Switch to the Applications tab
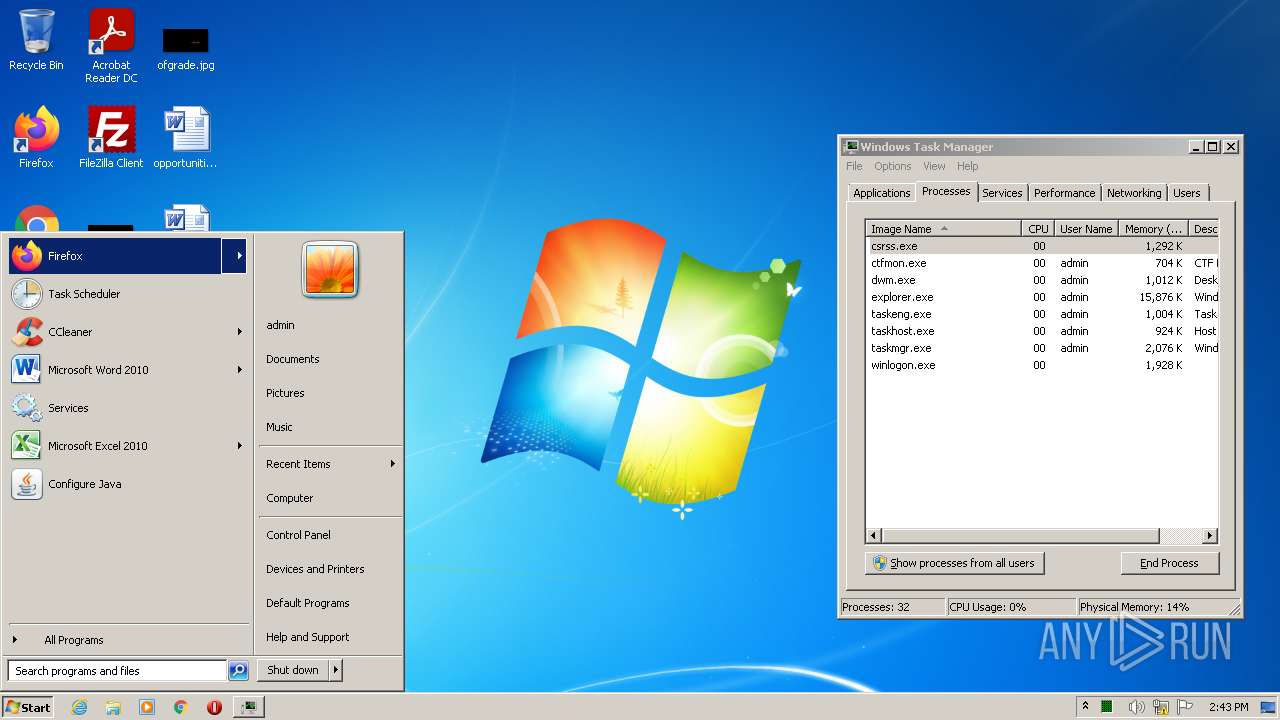The image size is (1280, 720). tap(881, 193)
